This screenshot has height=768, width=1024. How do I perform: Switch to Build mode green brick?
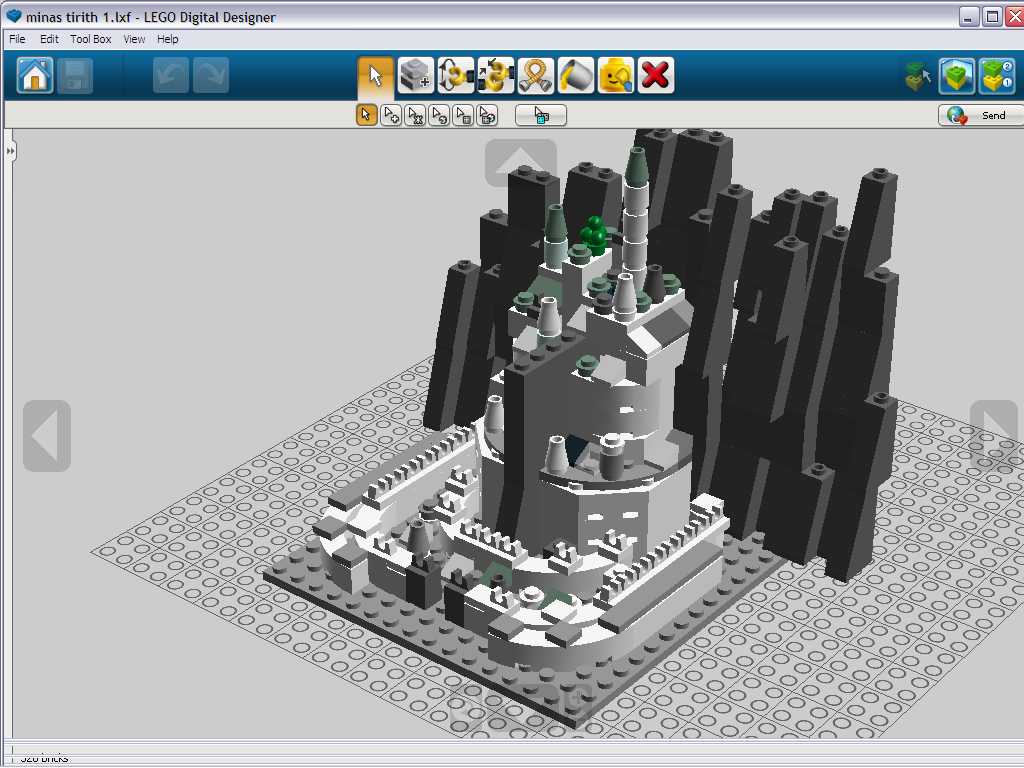tap(957, 76)
